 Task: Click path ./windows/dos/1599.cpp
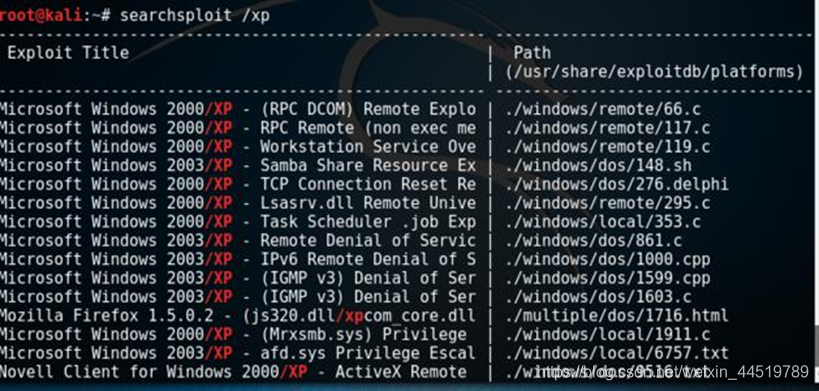tap(607, 278)
